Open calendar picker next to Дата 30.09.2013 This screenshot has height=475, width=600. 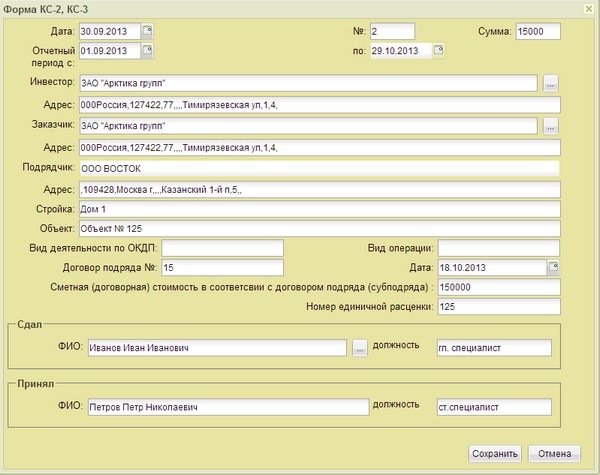click(x=147, y=31)
